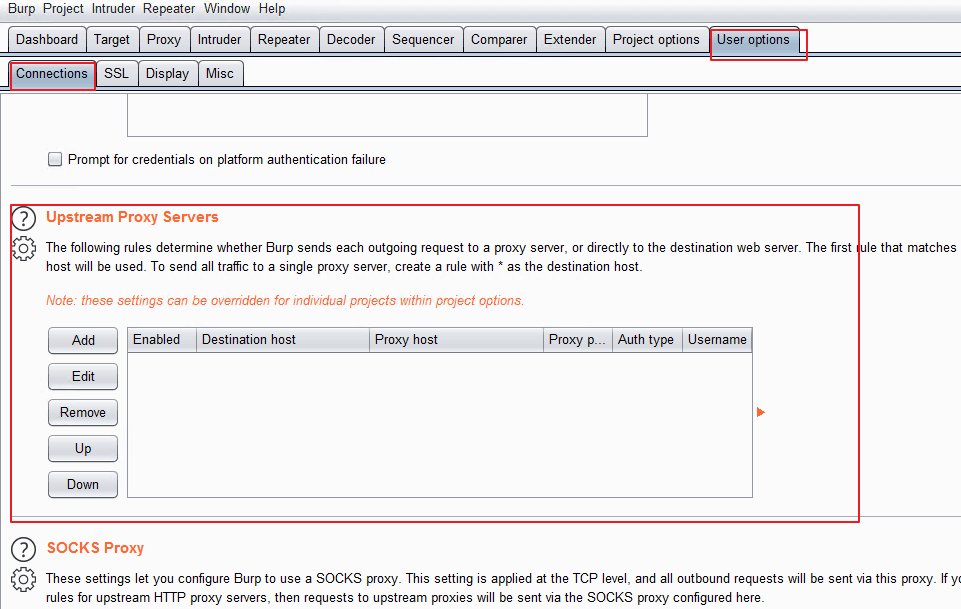961x609 pixels.
Task: Move proxy rule Up
Action: point(83,448)
